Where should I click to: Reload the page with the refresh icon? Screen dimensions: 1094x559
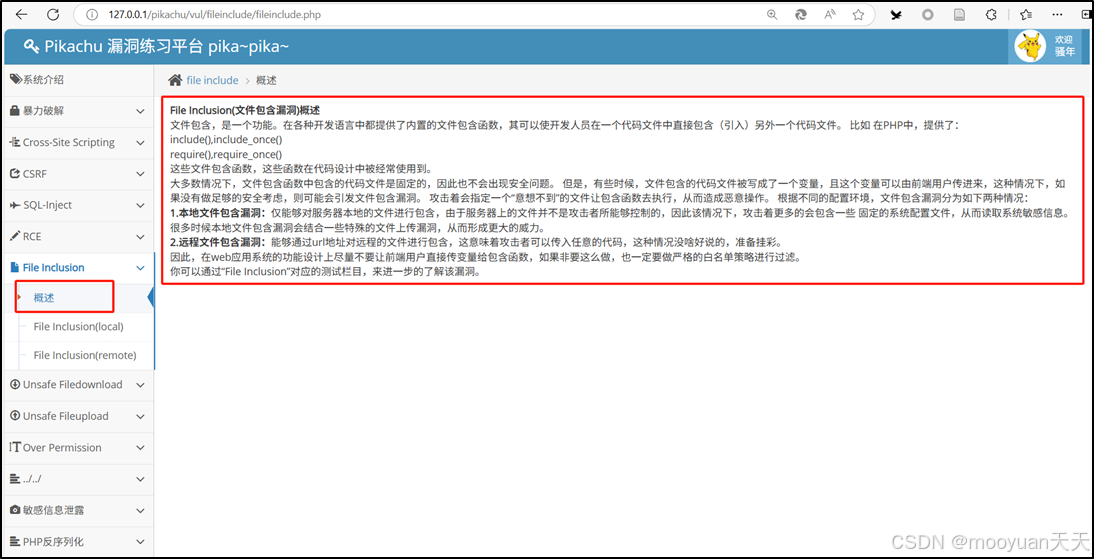(53, 14)
